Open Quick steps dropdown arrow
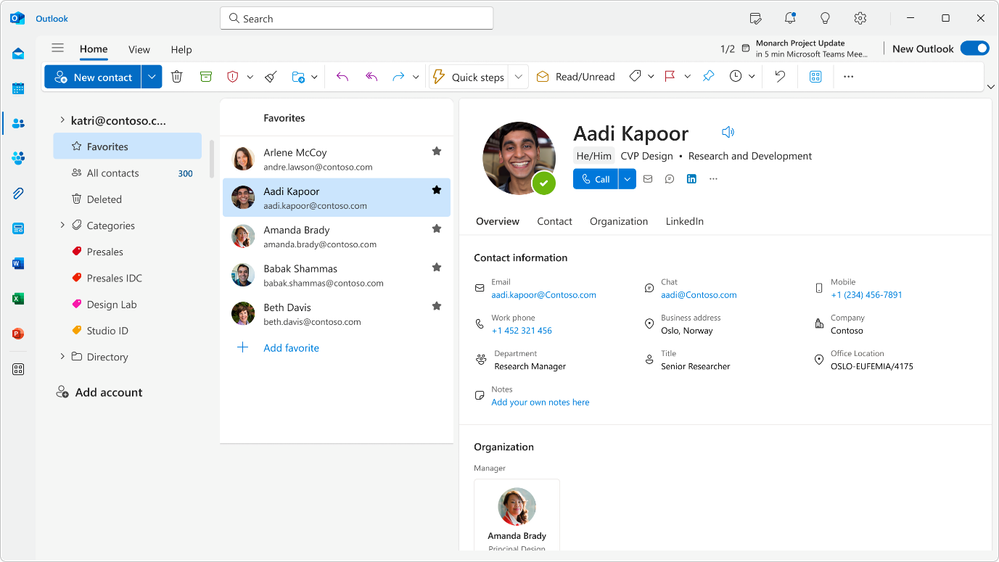 click(519, 77)
